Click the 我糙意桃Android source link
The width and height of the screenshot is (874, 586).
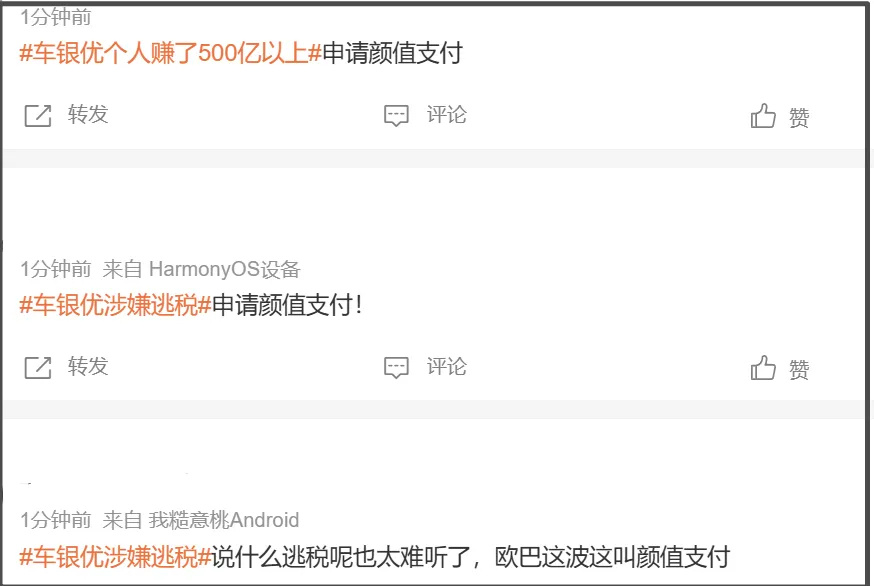(224, 520)
